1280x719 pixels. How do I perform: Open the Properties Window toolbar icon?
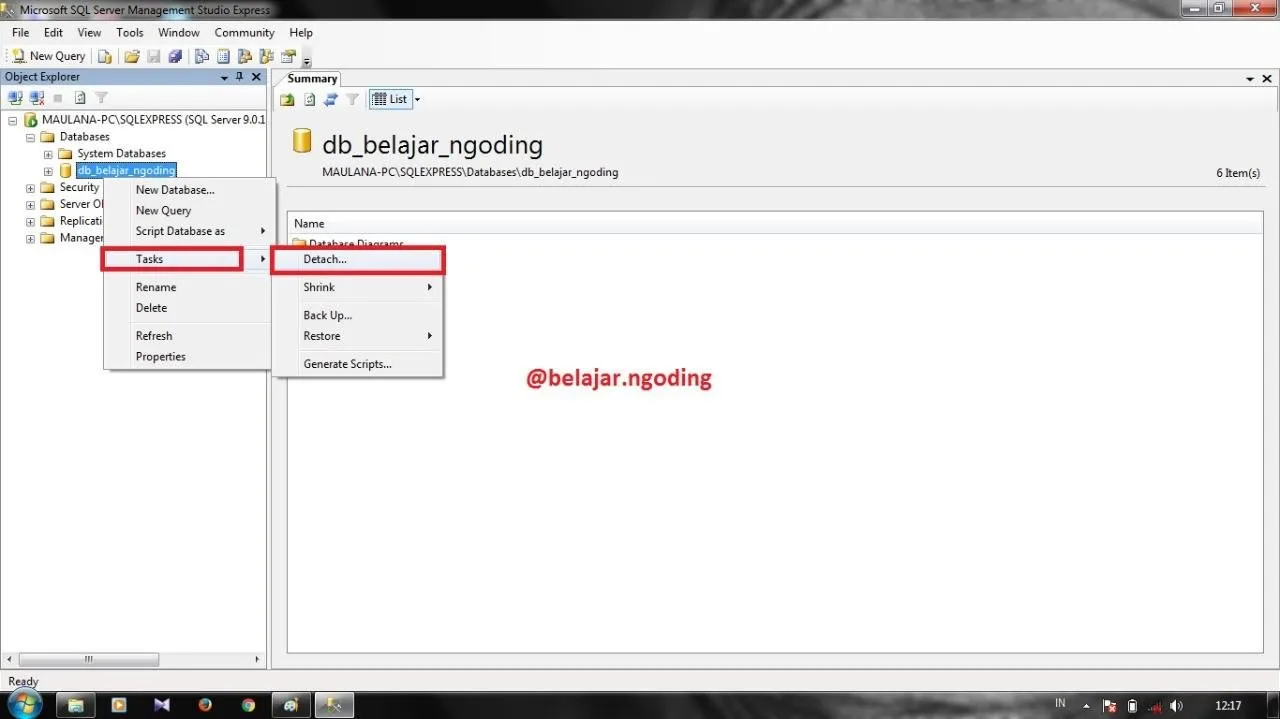(x=289, y=56)
